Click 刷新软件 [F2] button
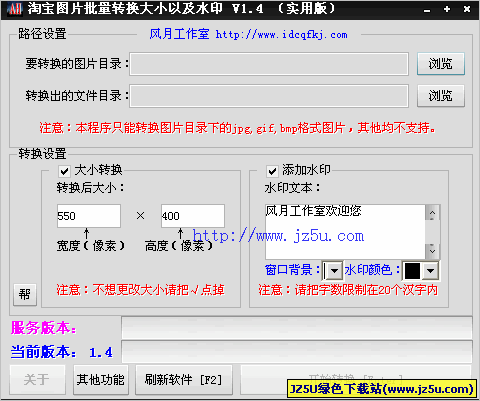This screenshot has height=401, width=480. pos(183,379)
